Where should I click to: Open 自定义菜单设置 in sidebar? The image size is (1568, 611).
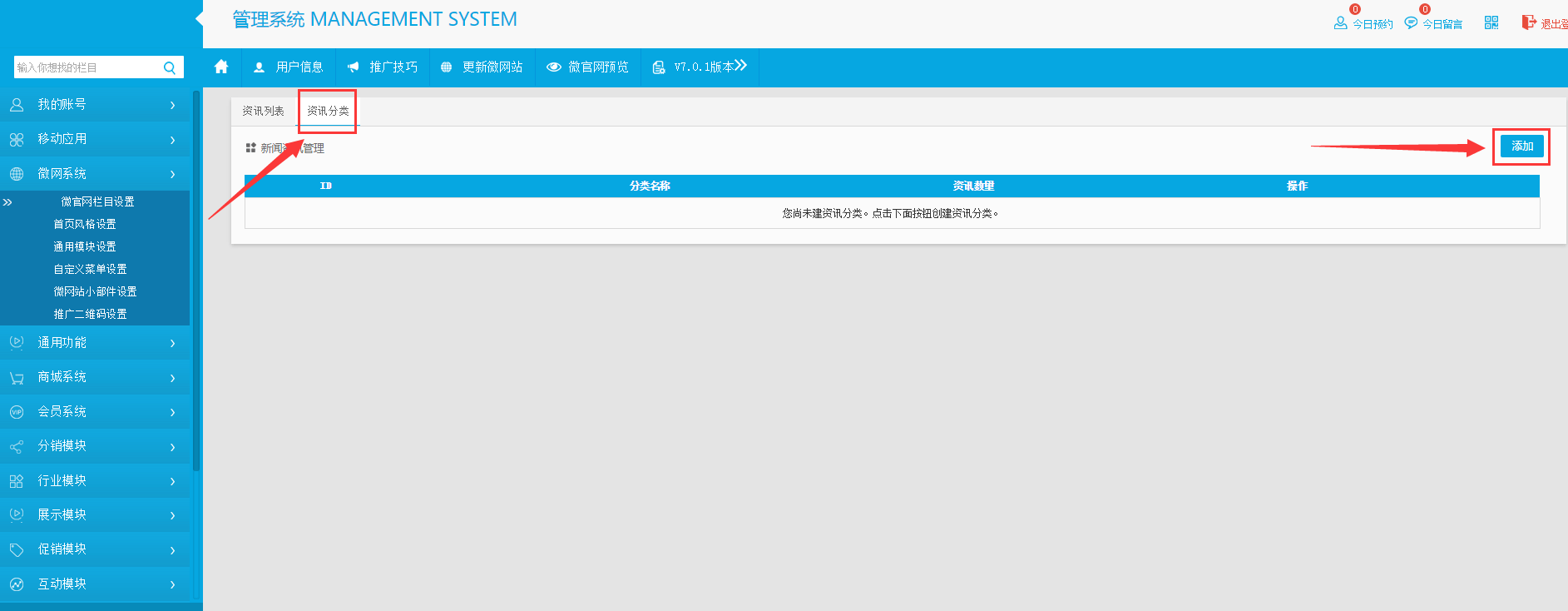[x=90, y=269]
